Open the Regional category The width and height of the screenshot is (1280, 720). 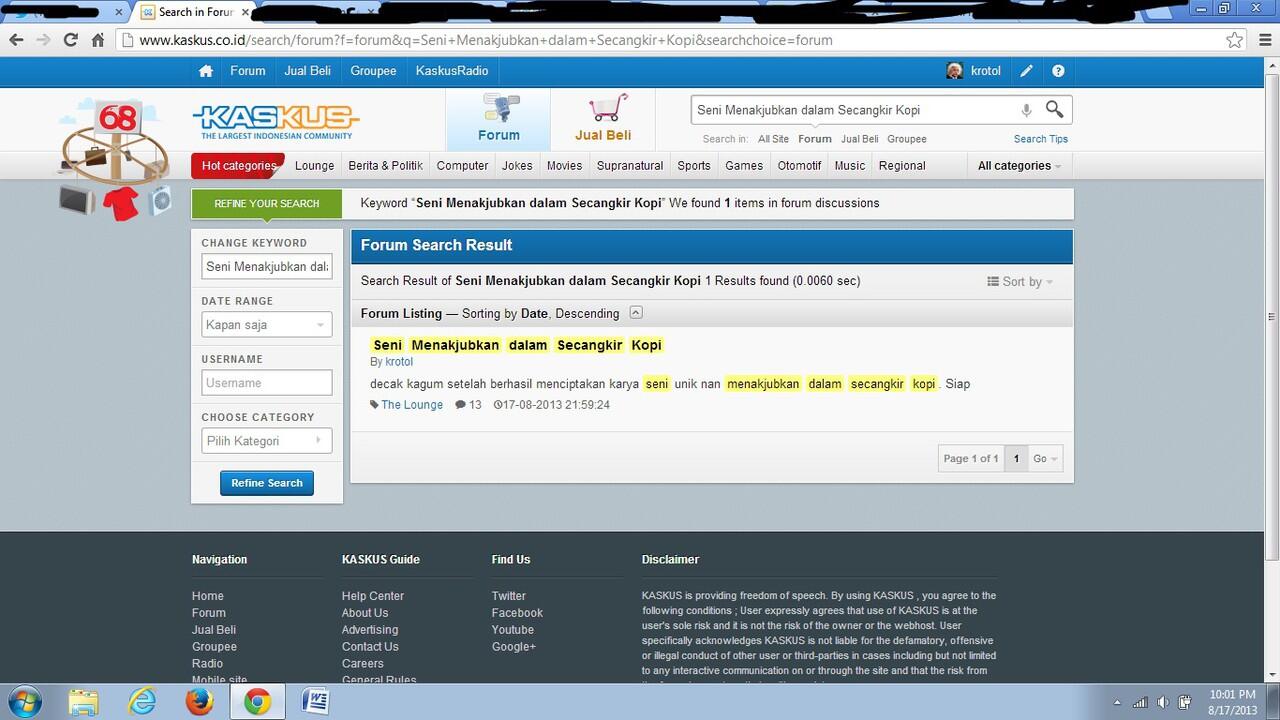click(902, 166)
